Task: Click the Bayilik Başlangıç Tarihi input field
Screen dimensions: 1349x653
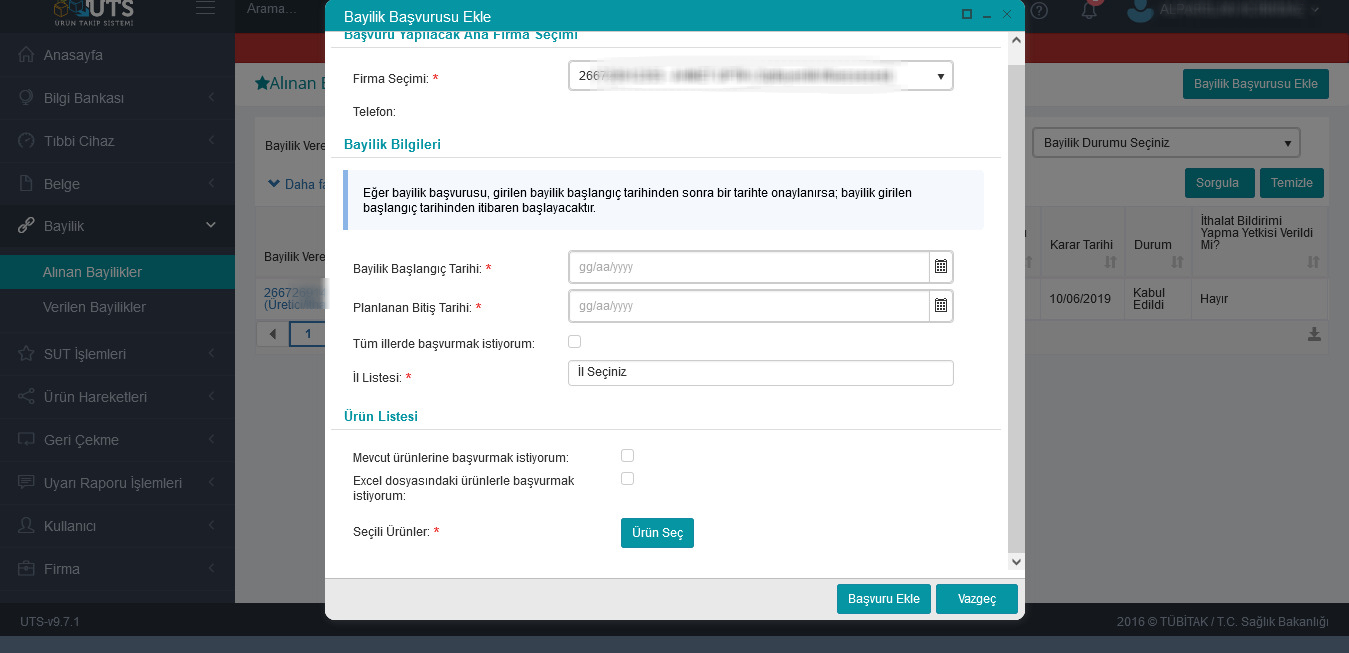Action: point(748,267)
